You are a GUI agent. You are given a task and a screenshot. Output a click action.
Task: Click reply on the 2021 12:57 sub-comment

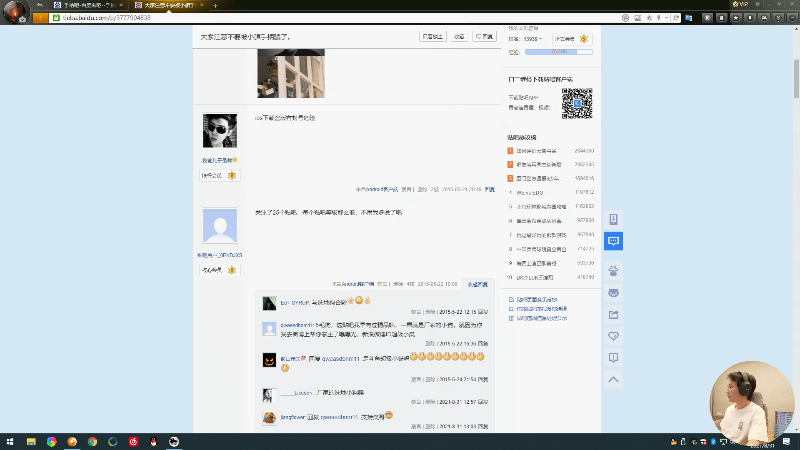(483, 402)
